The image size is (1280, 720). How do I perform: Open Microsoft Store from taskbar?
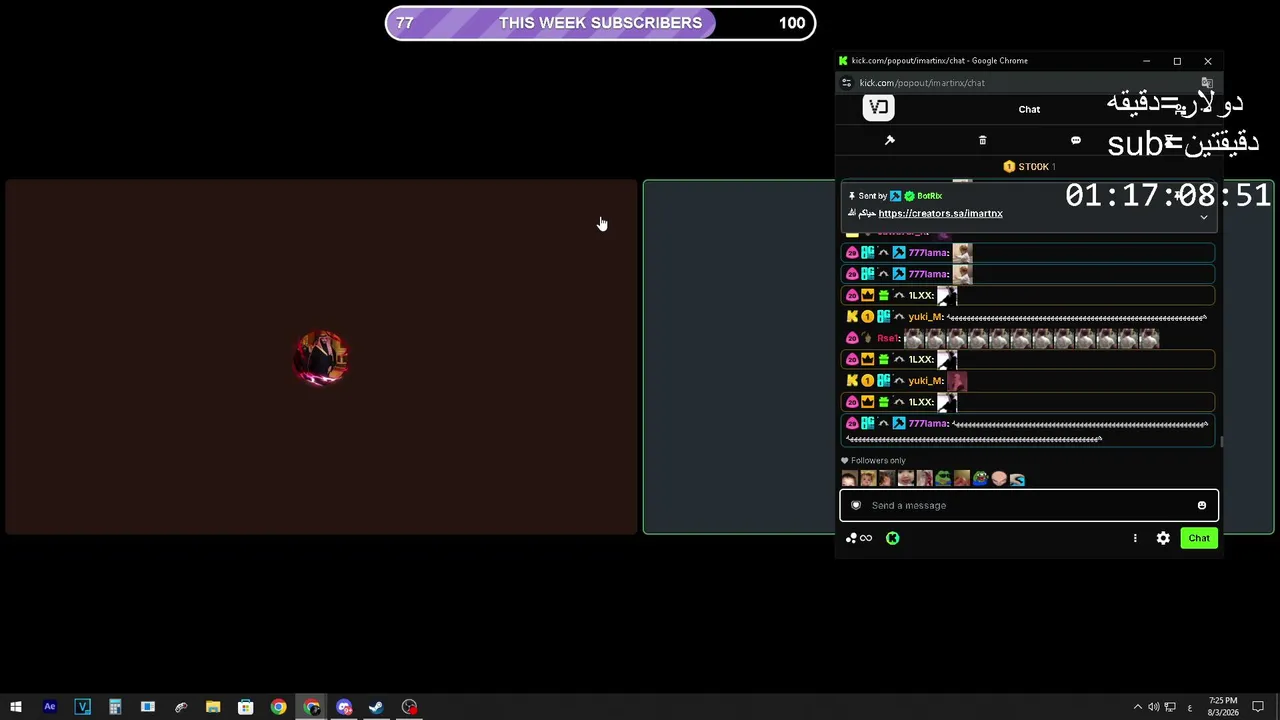245,707
